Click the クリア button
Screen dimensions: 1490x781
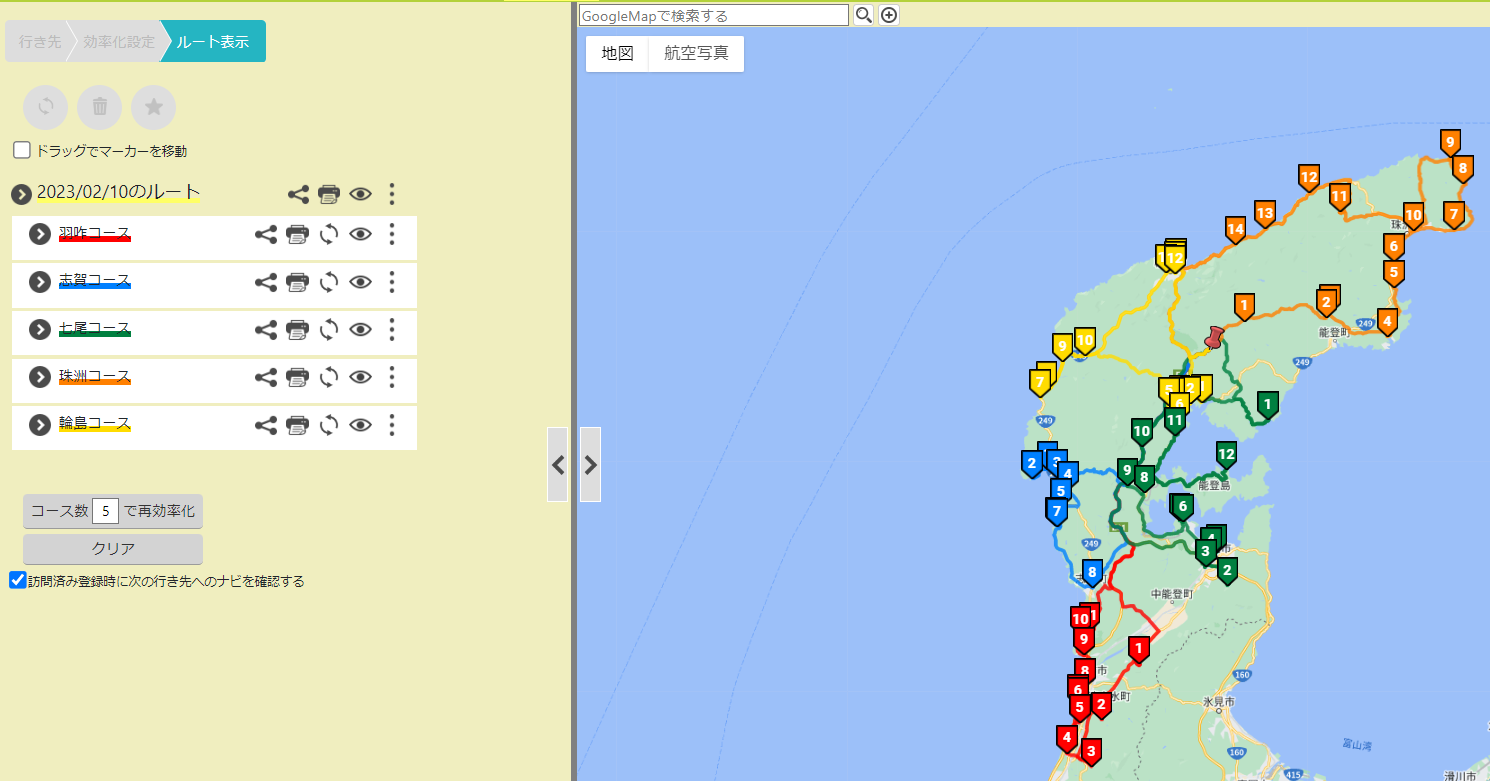tap(113, 549)
